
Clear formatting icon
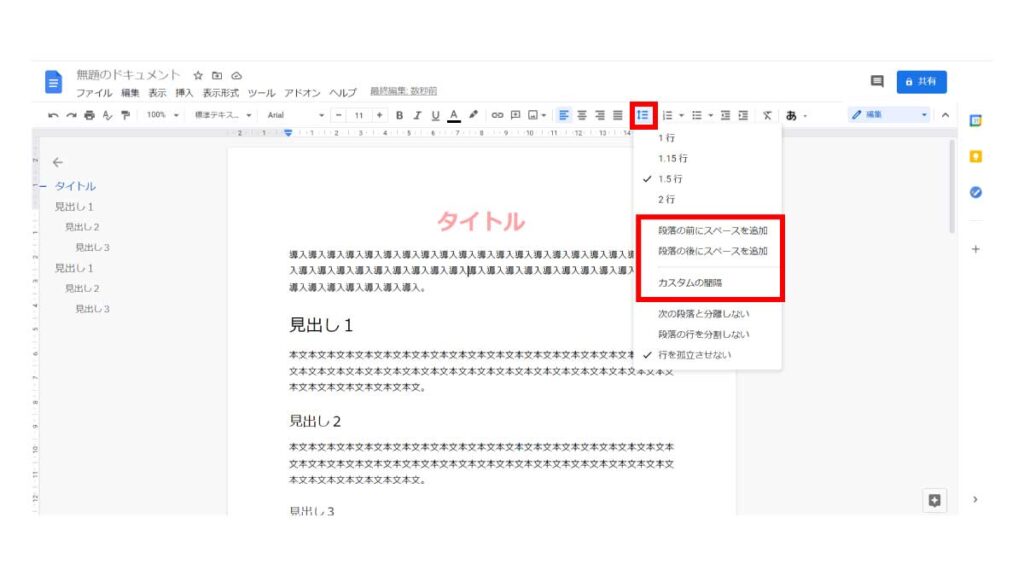[x=767, y=116]
